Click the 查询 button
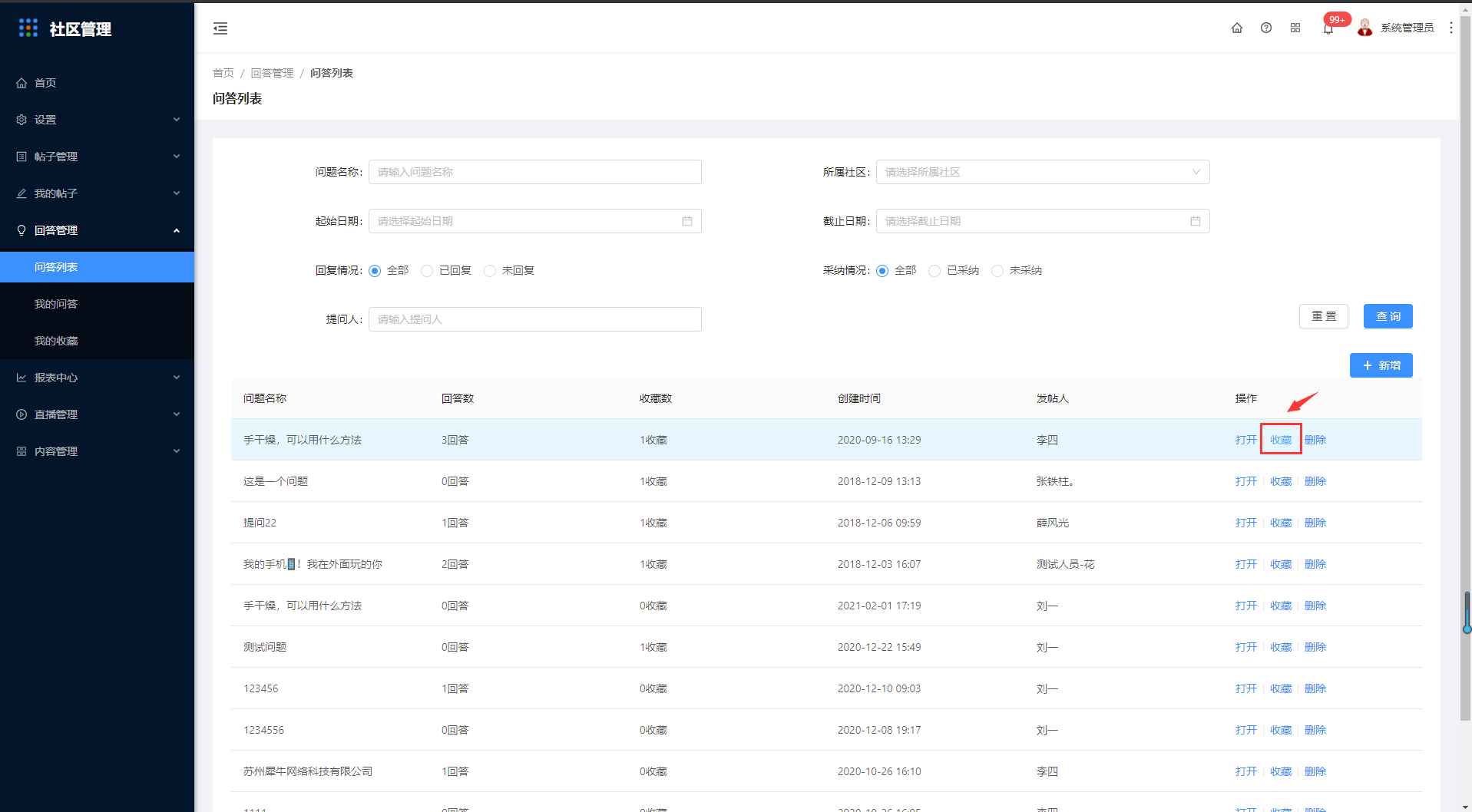The image size is (1472, 812). [1388, 316]
